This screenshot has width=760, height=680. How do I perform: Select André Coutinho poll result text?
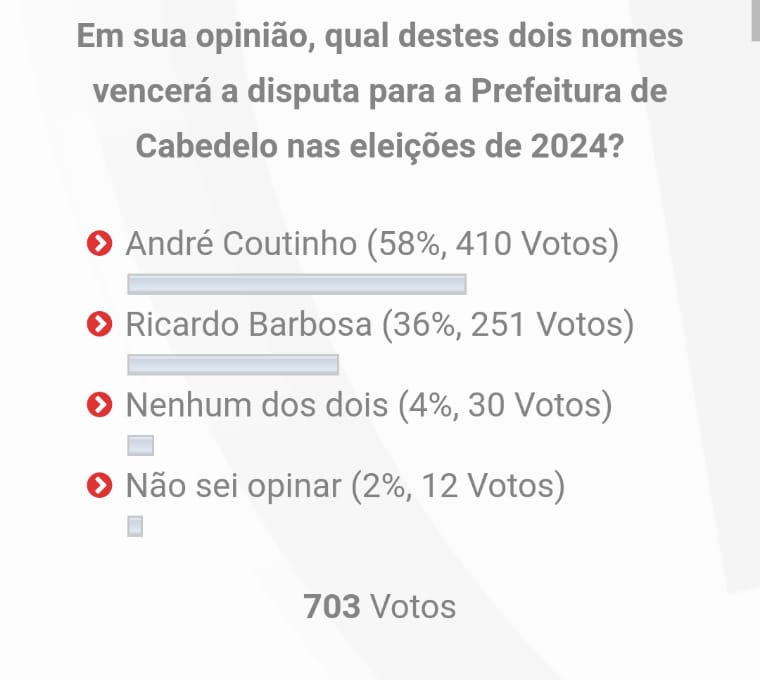(x=371, y=243)
